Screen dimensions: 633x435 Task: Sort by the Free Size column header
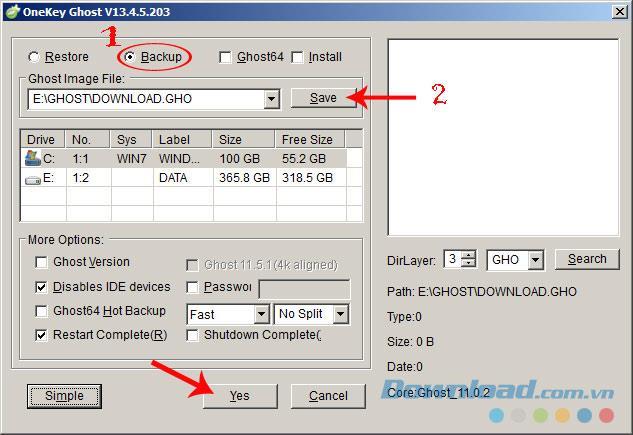tap(308, 140)
